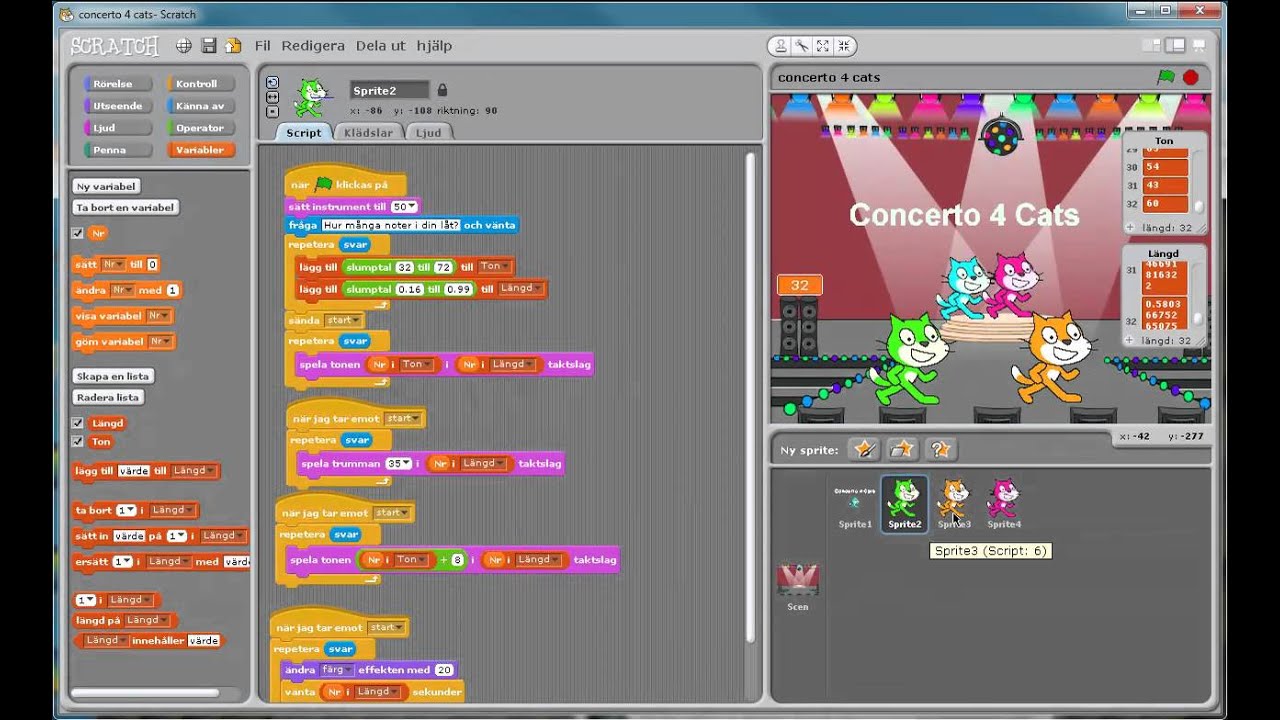Click the save project disk icon

click(209, 46)
